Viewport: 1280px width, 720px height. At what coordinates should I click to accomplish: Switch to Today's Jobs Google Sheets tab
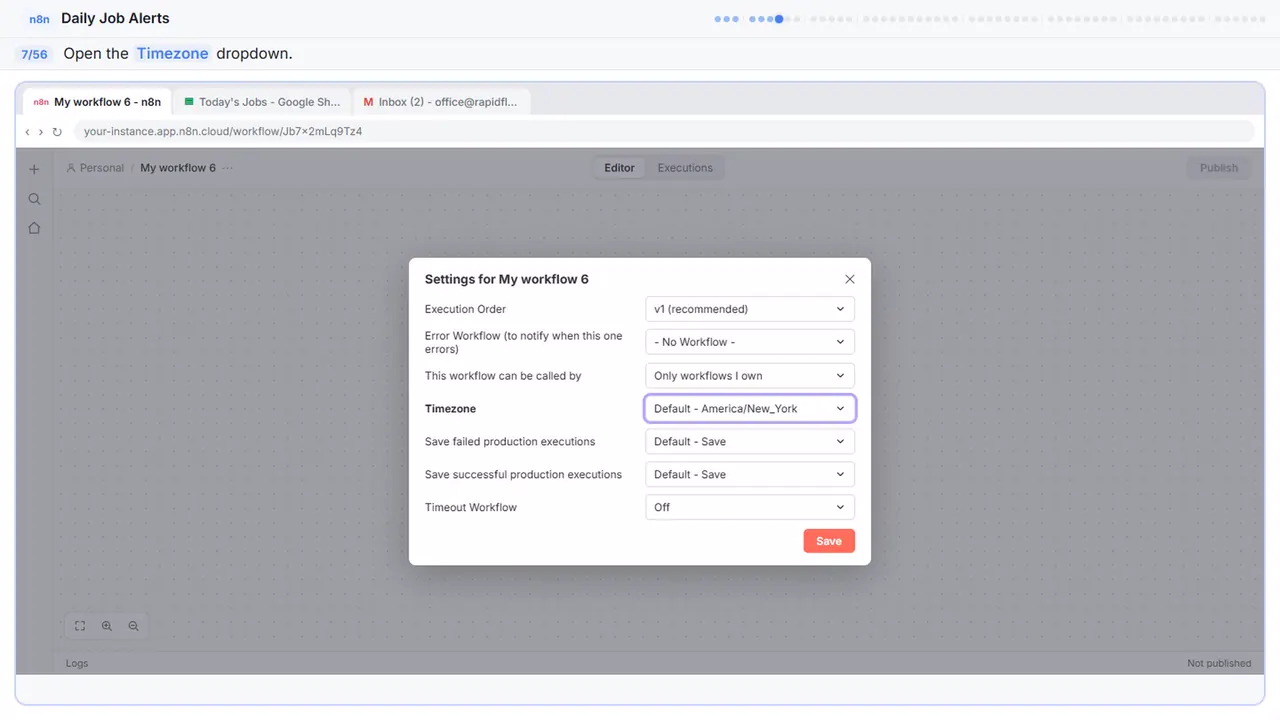click(x=262, y=102)
